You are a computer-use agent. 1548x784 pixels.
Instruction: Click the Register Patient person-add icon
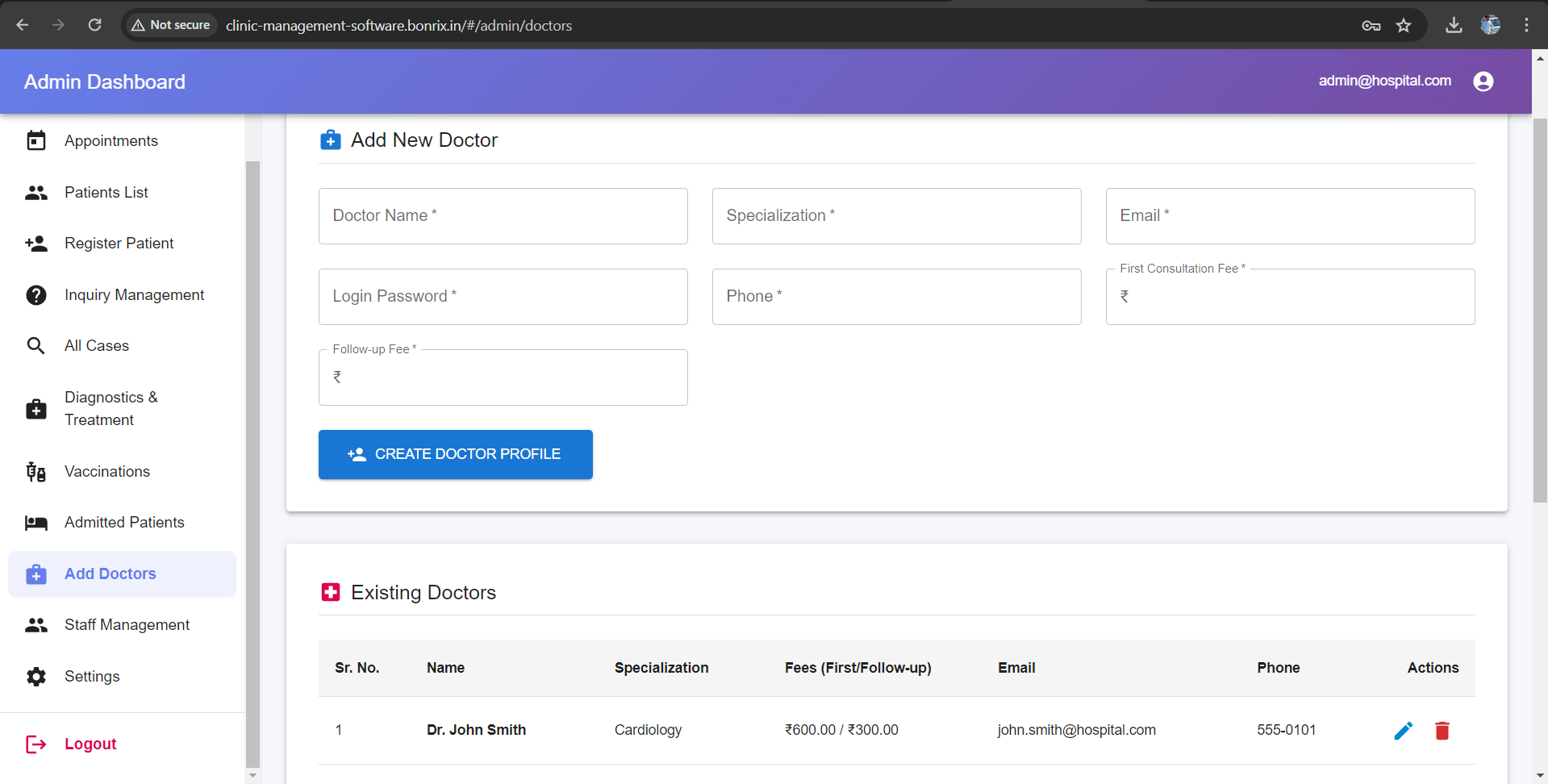click(x=36, y=243)
